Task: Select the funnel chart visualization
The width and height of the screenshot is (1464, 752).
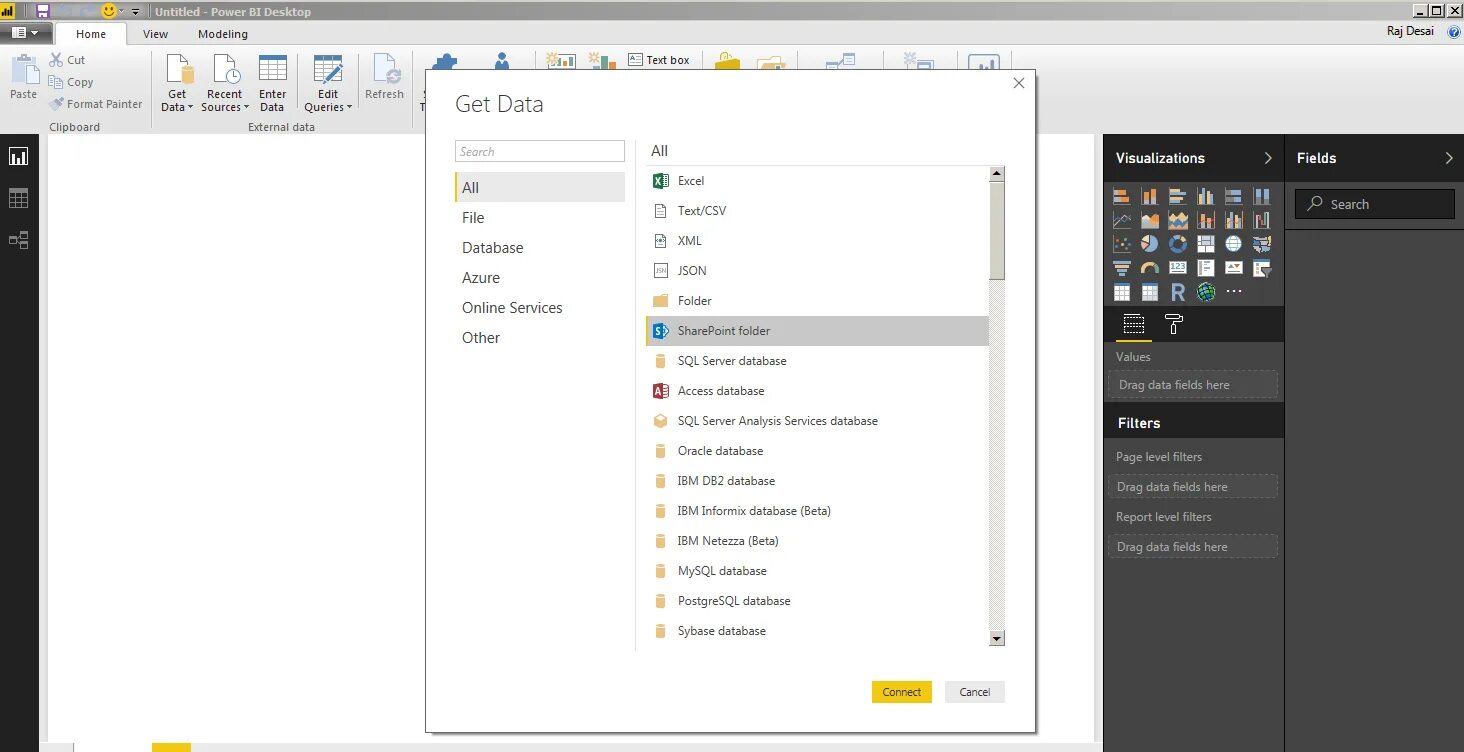Action: click(x=1121, y=268)
